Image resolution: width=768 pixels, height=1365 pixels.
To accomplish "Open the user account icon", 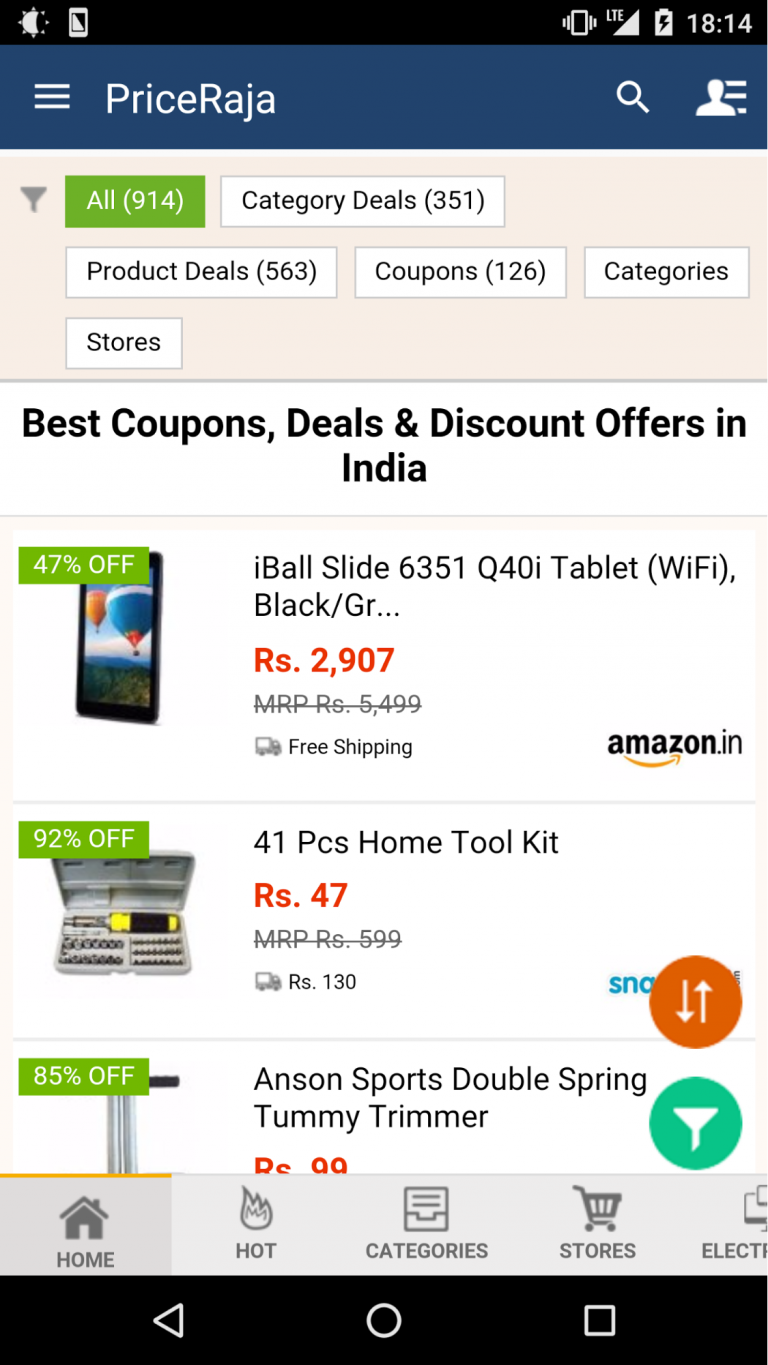I will (x=721, y=97).
